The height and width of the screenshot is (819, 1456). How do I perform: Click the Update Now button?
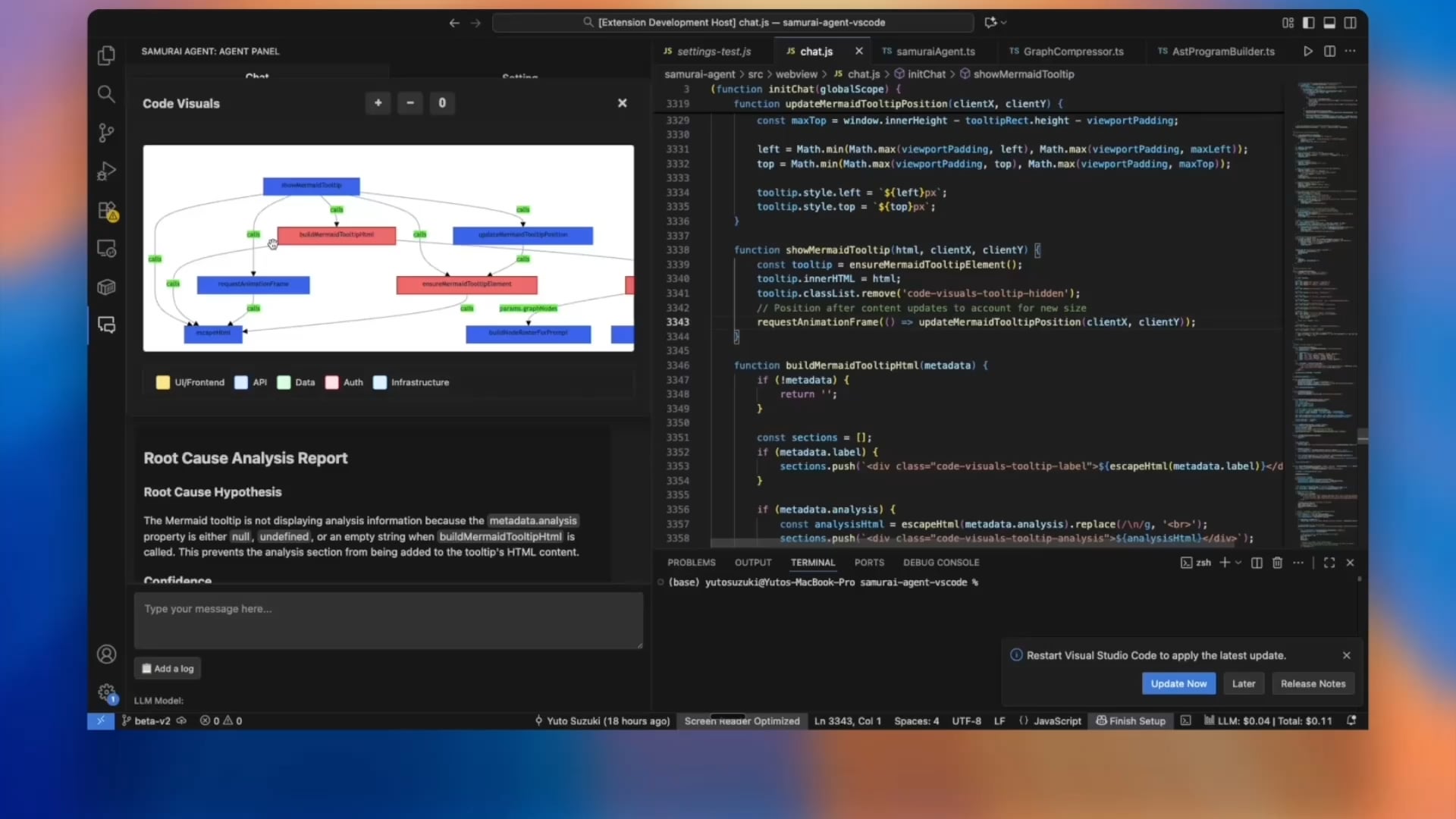(x=1178, y=683)
